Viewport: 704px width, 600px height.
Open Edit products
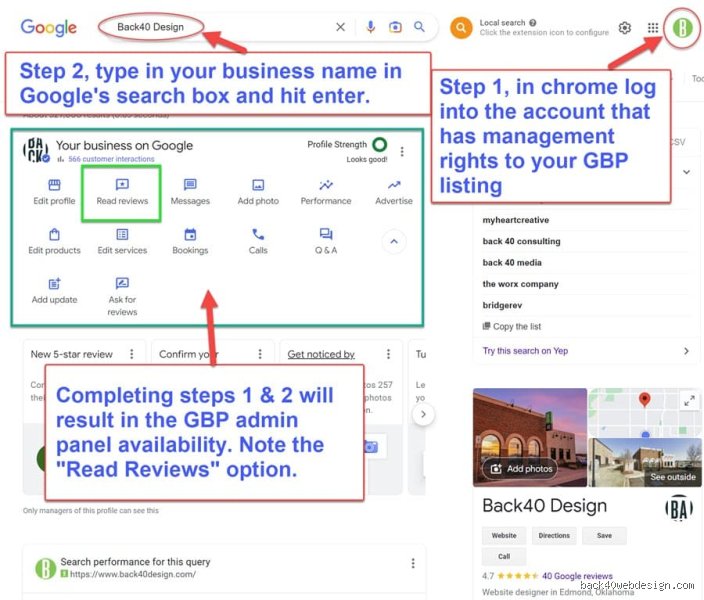(x=54, y=242)
